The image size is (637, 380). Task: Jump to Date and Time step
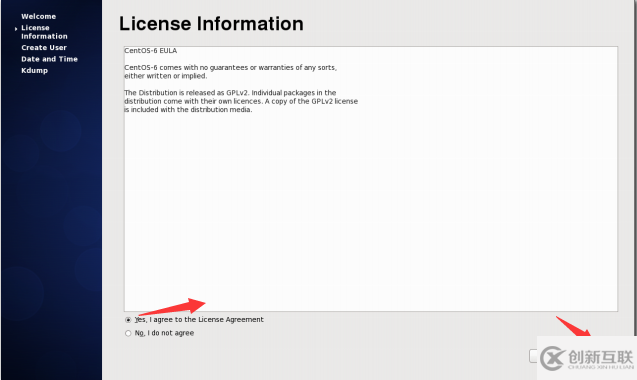[x=49, y=59]
